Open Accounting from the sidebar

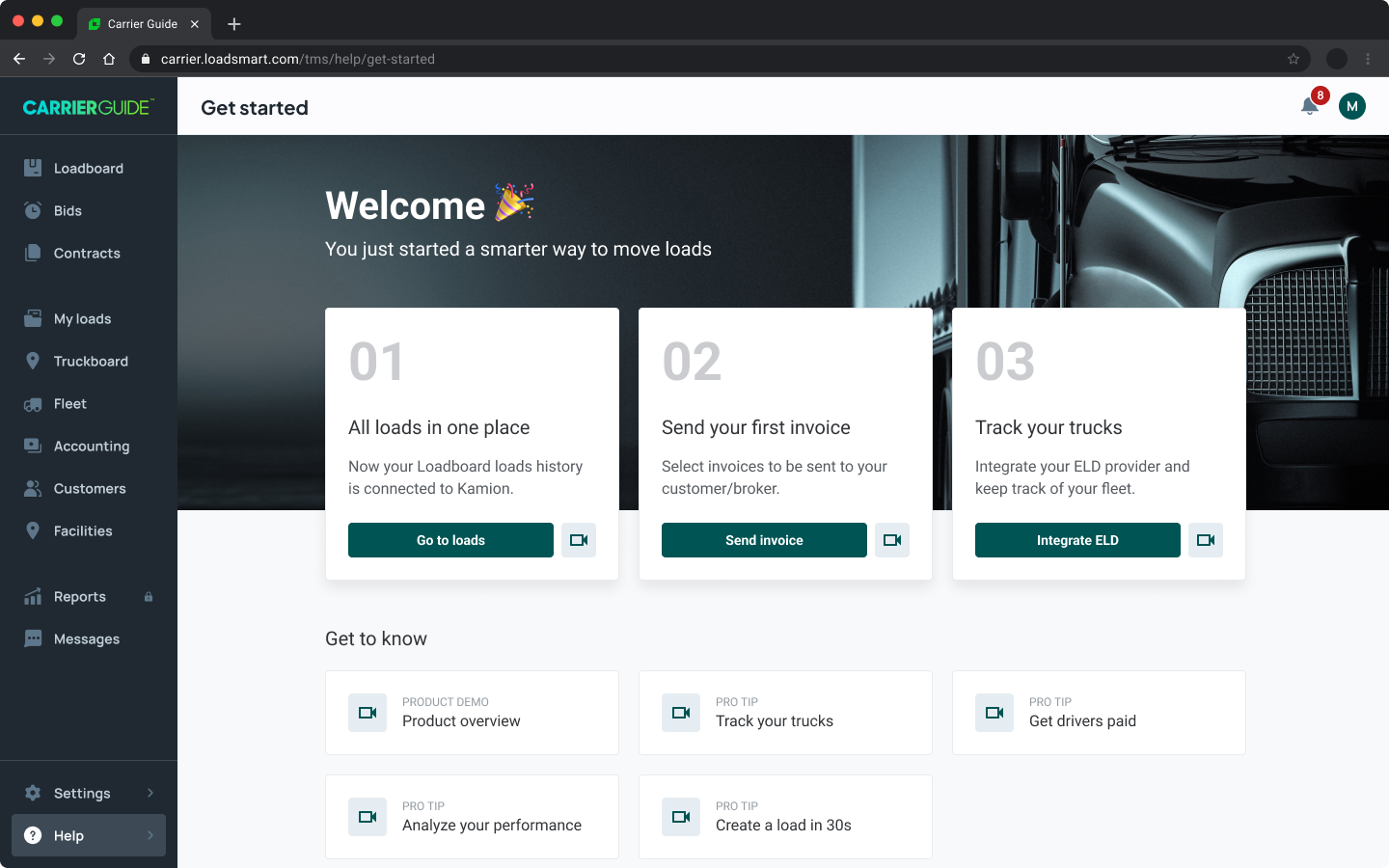tap(89, 446)
